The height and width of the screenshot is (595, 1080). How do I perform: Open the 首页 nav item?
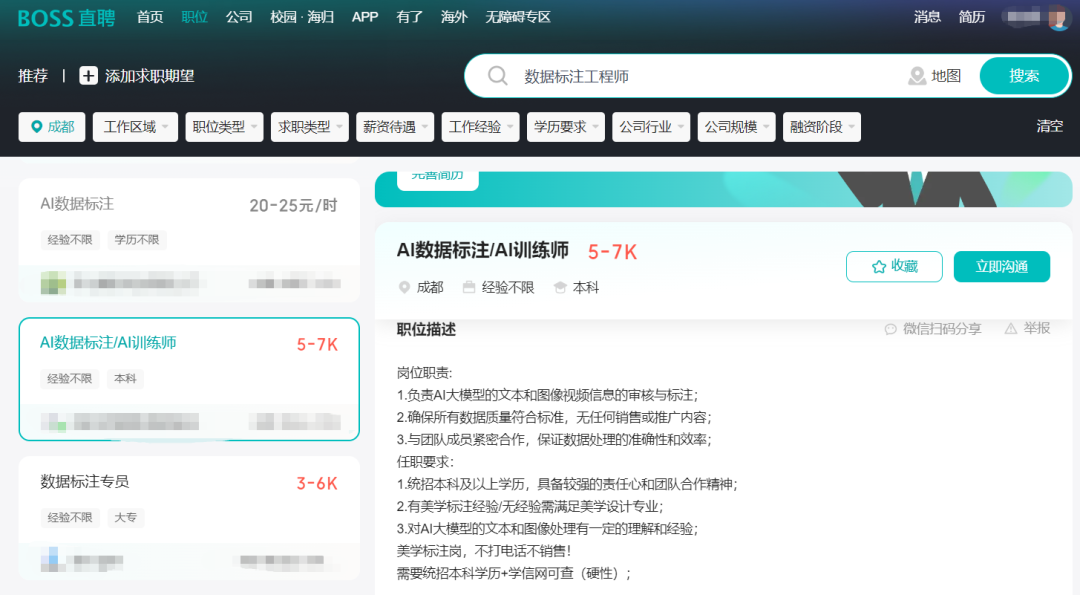click(x=149, y=17)
